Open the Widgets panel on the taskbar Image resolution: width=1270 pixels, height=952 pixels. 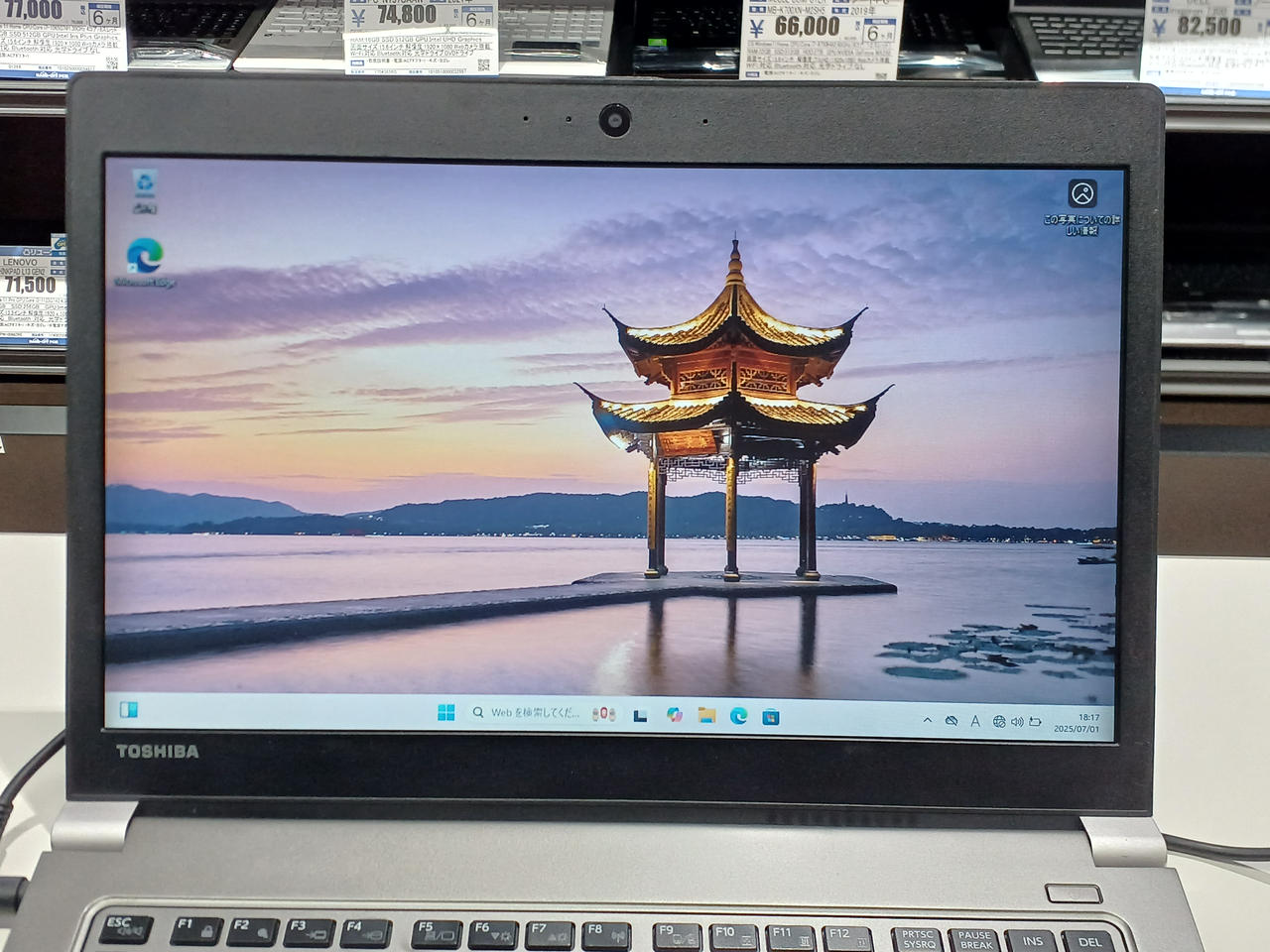point(129,710)
